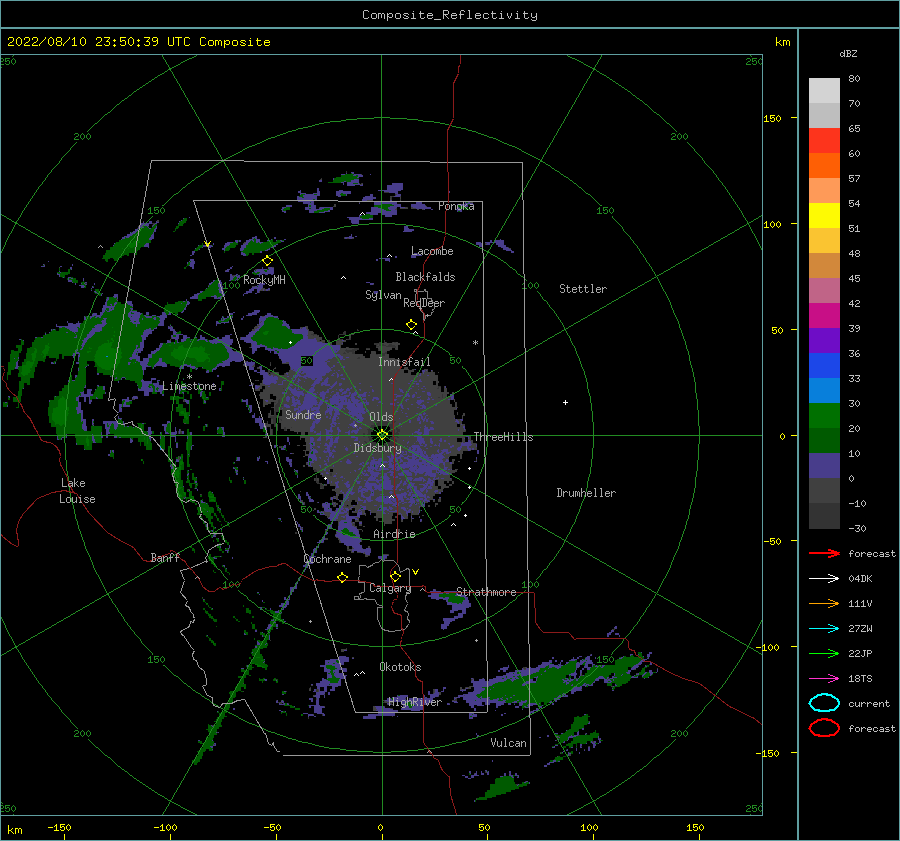900x841 pixels.
Task: Select the slate purple 0-10 dBZ swatch
Action: pos(824,466)
